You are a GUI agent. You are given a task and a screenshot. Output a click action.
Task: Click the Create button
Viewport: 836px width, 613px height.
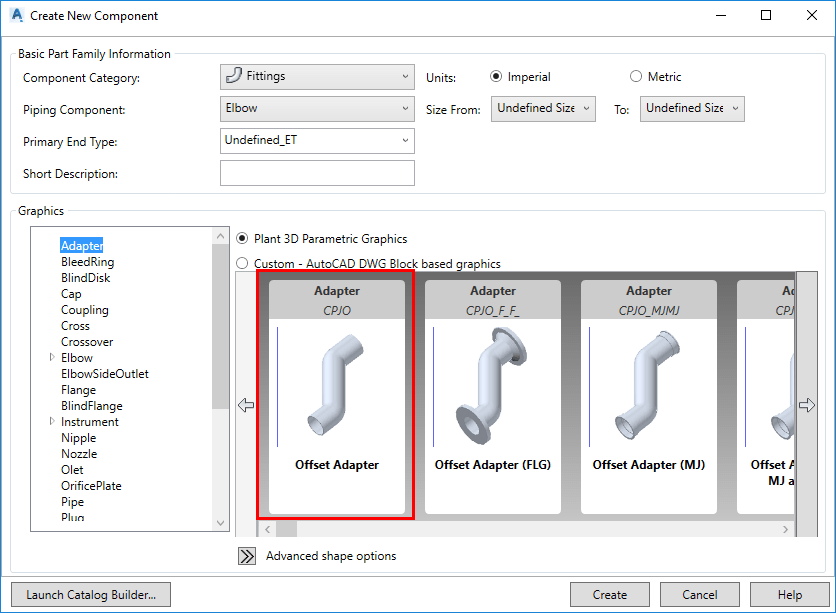coord(610,595)
